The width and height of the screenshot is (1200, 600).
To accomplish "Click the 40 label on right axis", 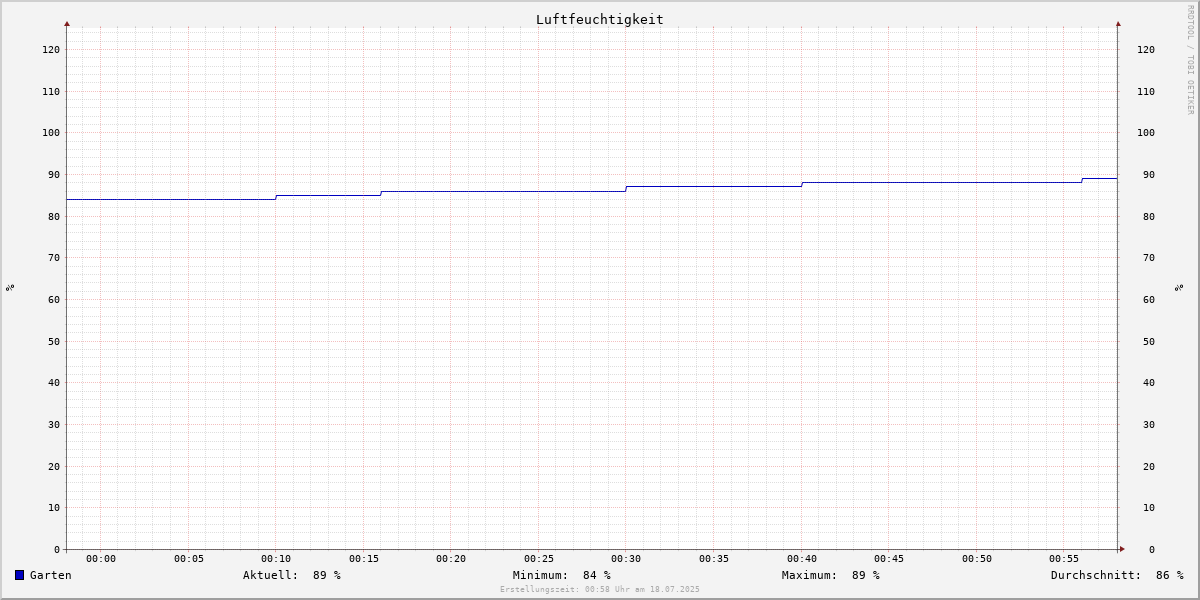I will click(x=1149, y=383).
